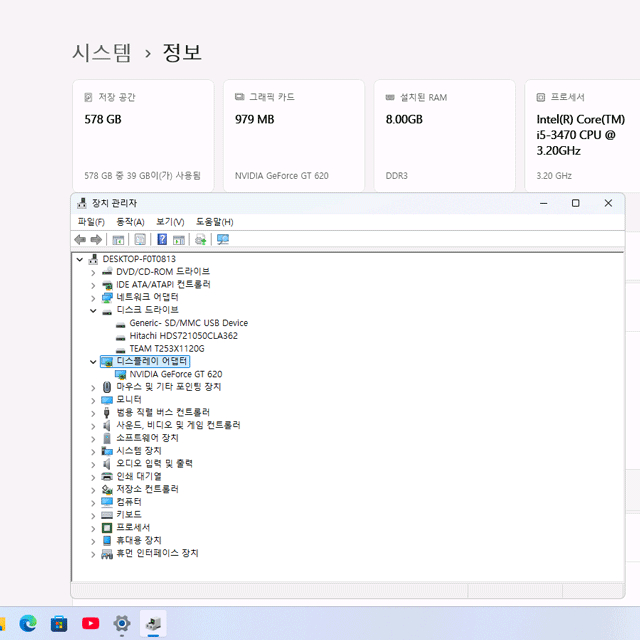Go back to 시스템 in the breadcrumb
640x640 pixels.
(102, 53)
